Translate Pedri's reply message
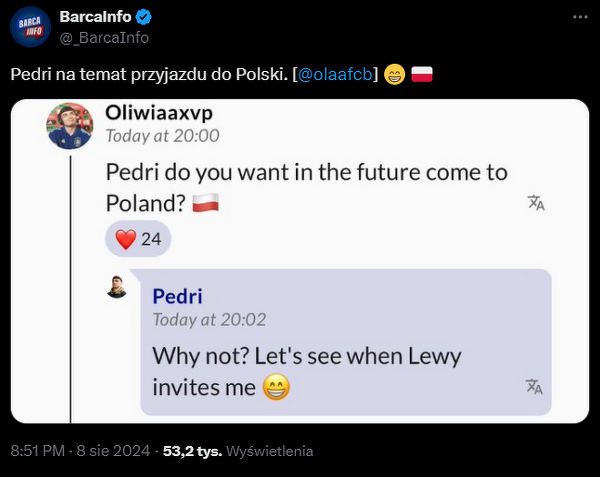Image resolution: width=600 pixels, height=477 pixels. click(534, 387)
